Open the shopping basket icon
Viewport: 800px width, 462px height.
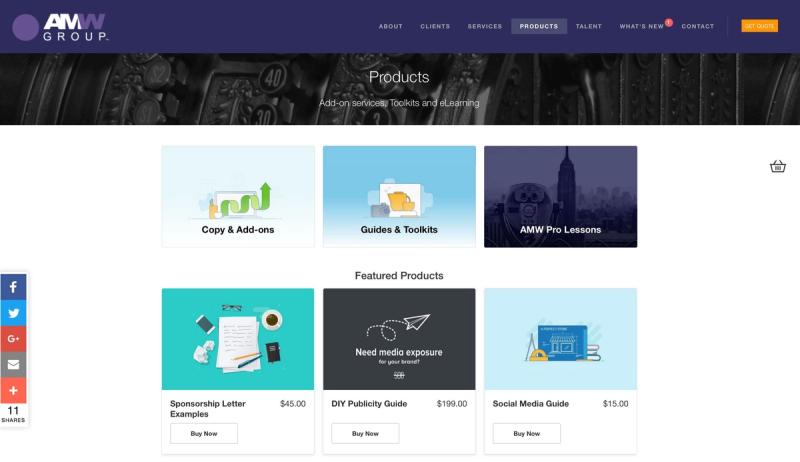(778, 166)
